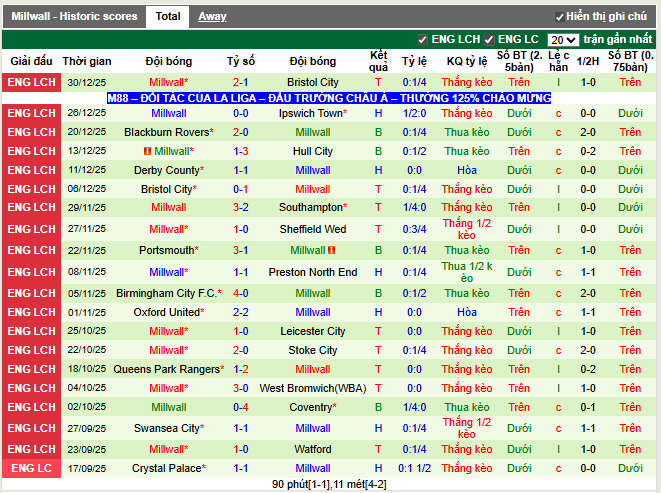Click the Kết quả column header
This screenshot has height=493, width=661.
(x=378, y=62)
